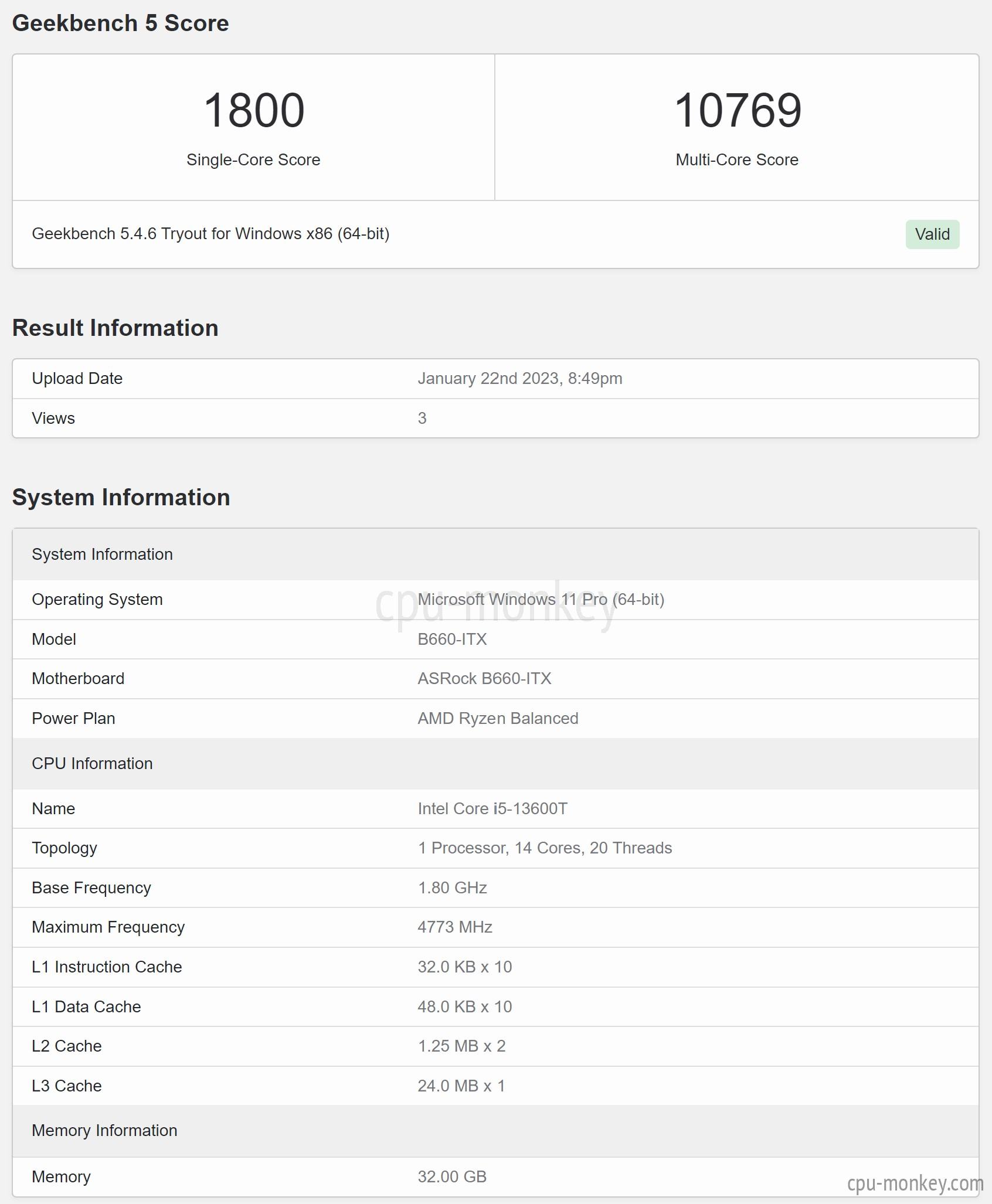Click the Operating System label
Image resolution: width=992 pixels, height=1204 pixels.
(97, 600)
